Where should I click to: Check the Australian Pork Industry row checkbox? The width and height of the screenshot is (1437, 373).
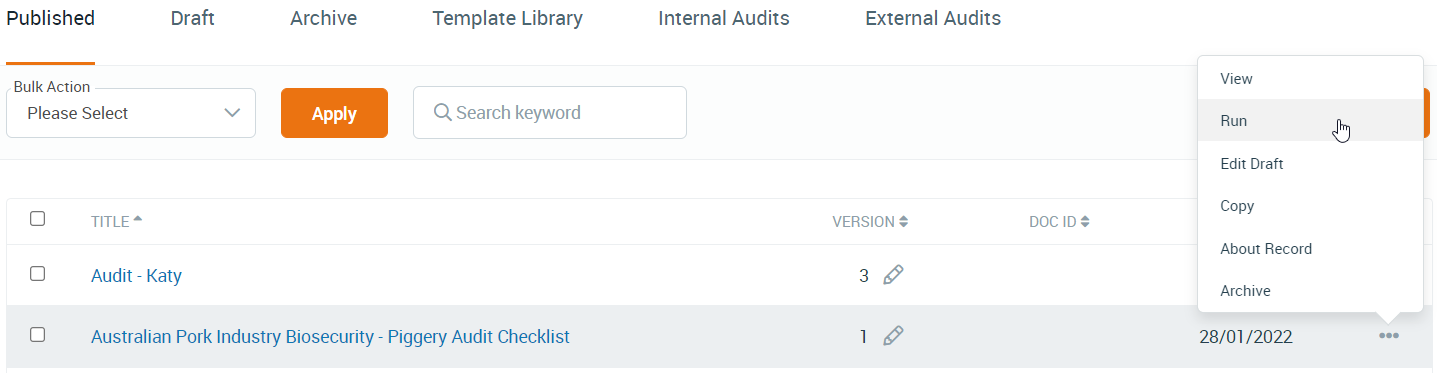[x=37, y=335]
